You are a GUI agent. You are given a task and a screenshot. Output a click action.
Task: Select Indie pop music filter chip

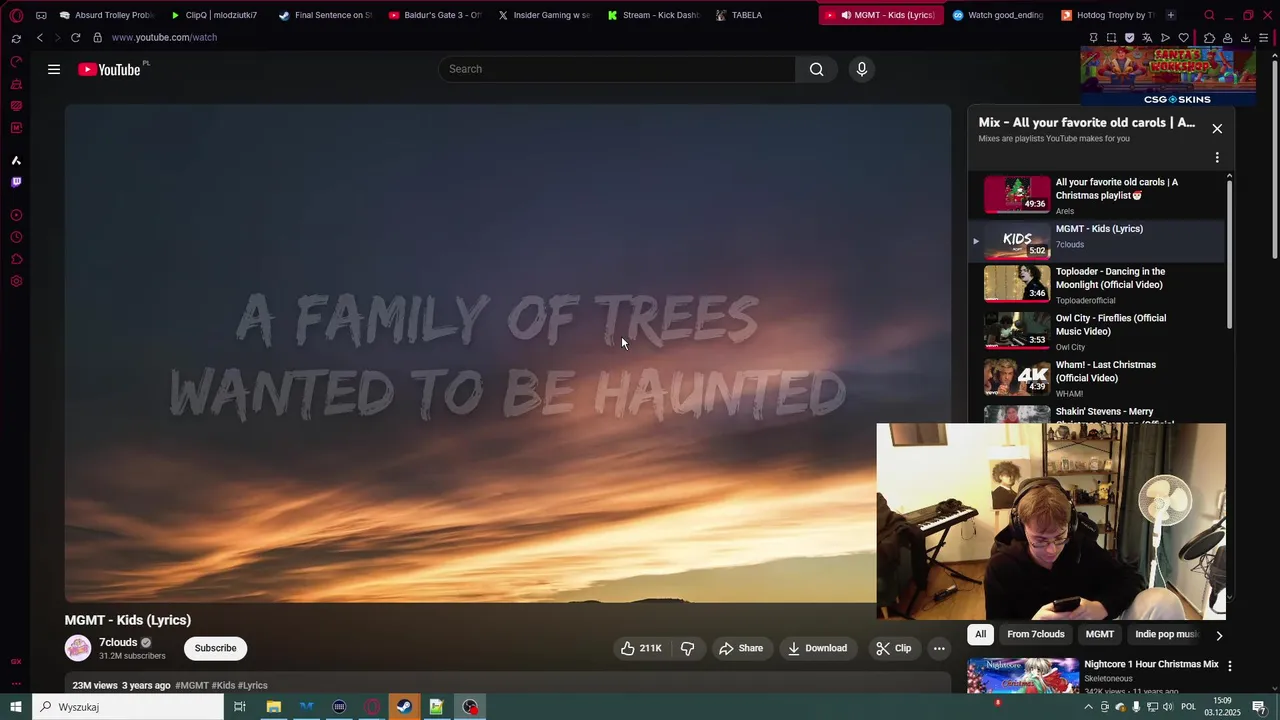click(x=1166, y=634)
